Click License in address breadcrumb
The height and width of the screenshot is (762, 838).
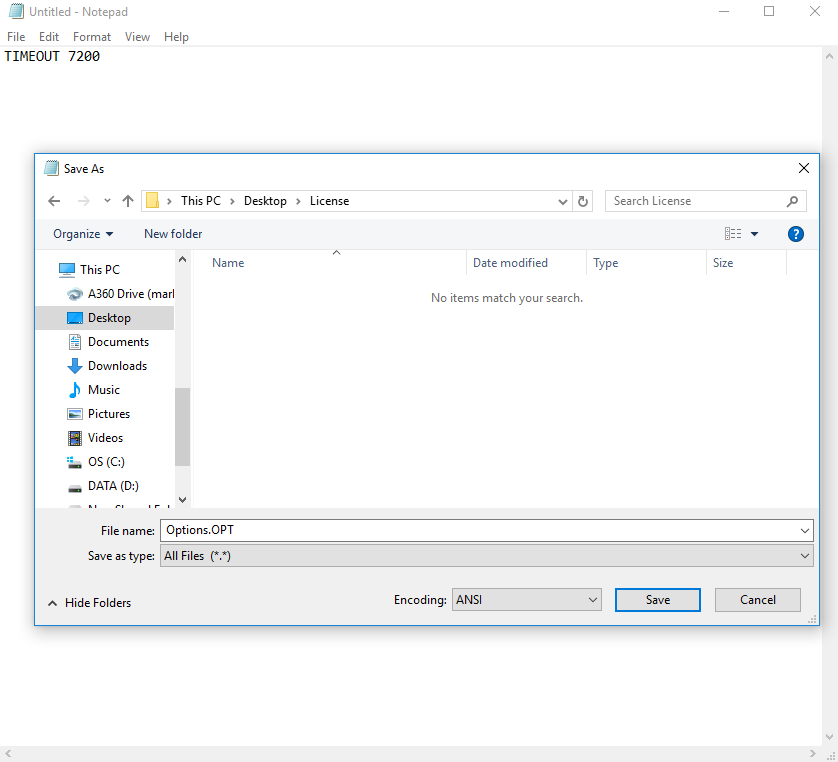click(x=329, y=201)
